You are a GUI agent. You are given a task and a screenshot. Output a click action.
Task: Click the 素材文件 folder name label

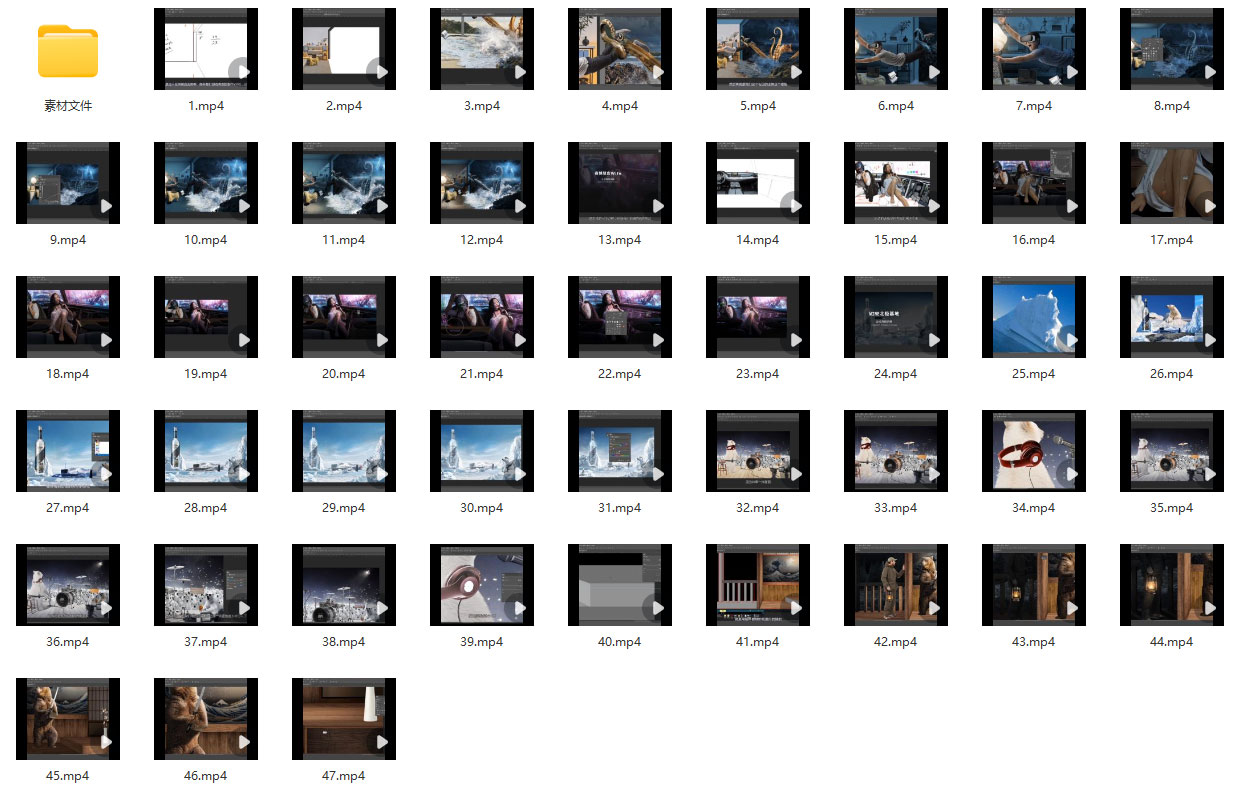pyautogui.click(x=68, y=106)
